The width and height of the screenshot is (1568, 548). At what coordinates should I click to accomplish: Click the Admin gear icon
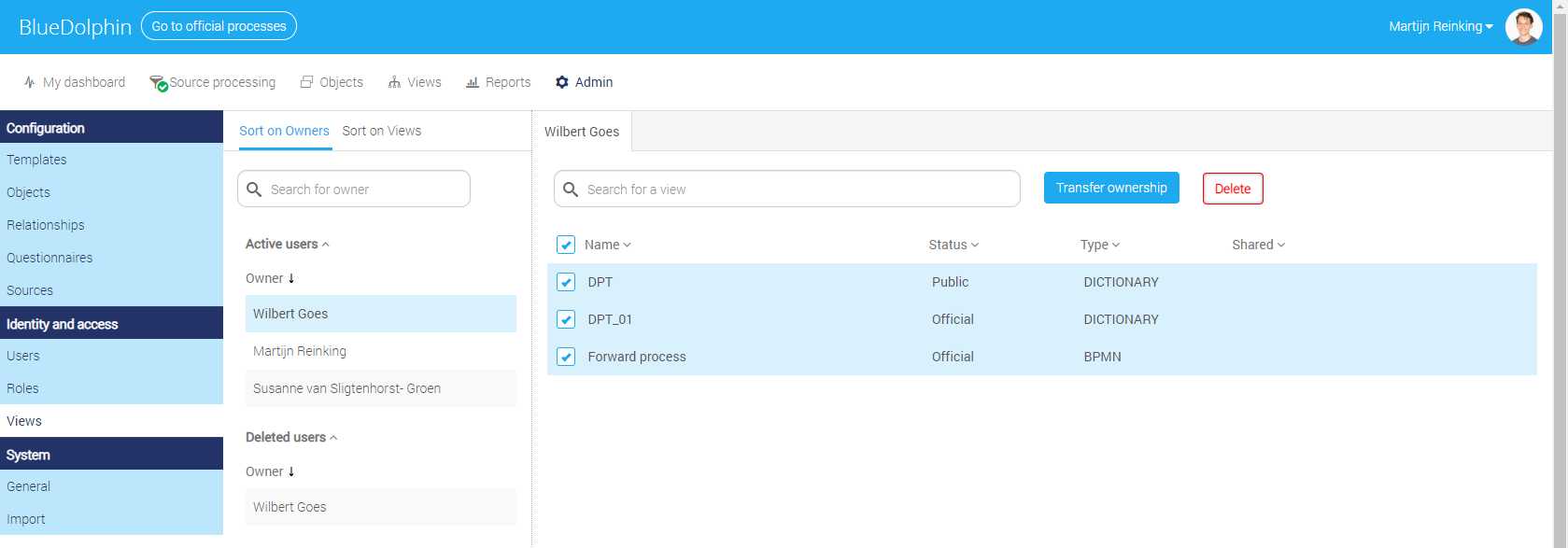[x=562, y=82]
